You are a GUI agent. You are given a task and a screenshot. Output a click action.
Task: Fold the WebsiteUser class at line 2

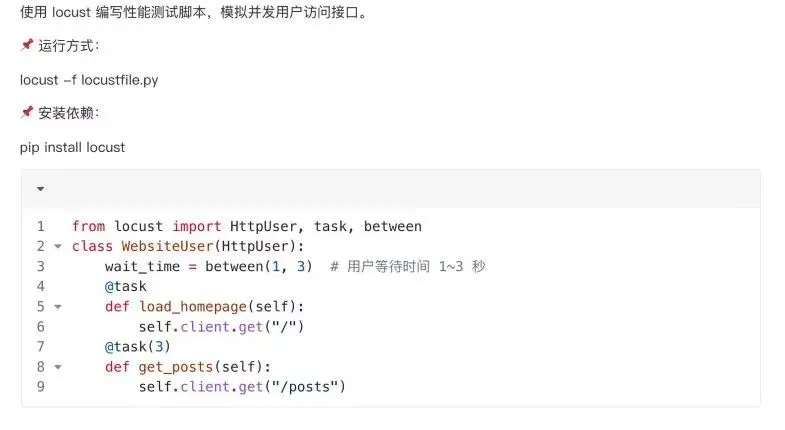(57, 247)
